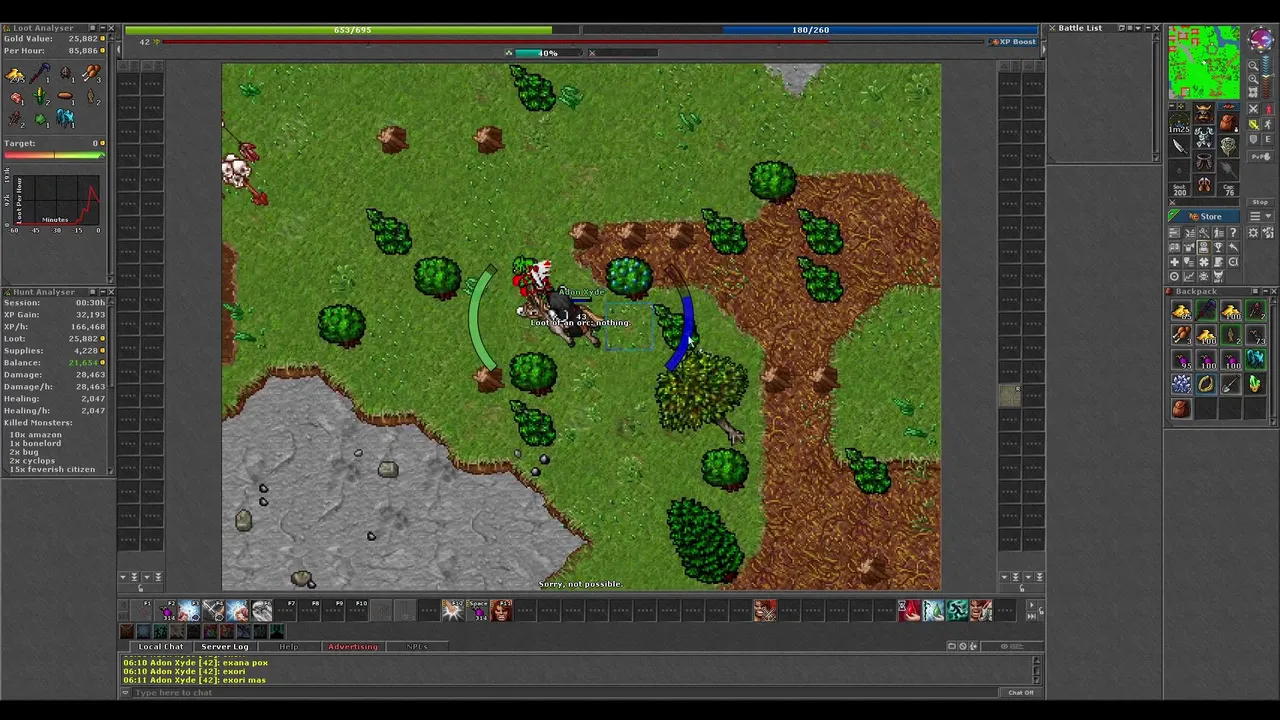Open the helmet equipment slot
Viewport: 1280px width, 720px height.
click(x=1205, y=113)
